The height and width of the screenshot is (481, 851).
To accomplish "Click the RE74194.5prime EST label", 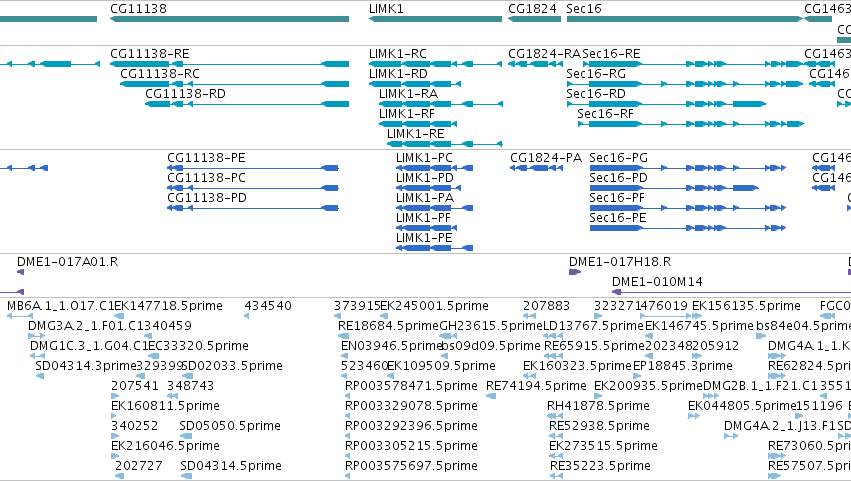I will [x=536, y=386].
